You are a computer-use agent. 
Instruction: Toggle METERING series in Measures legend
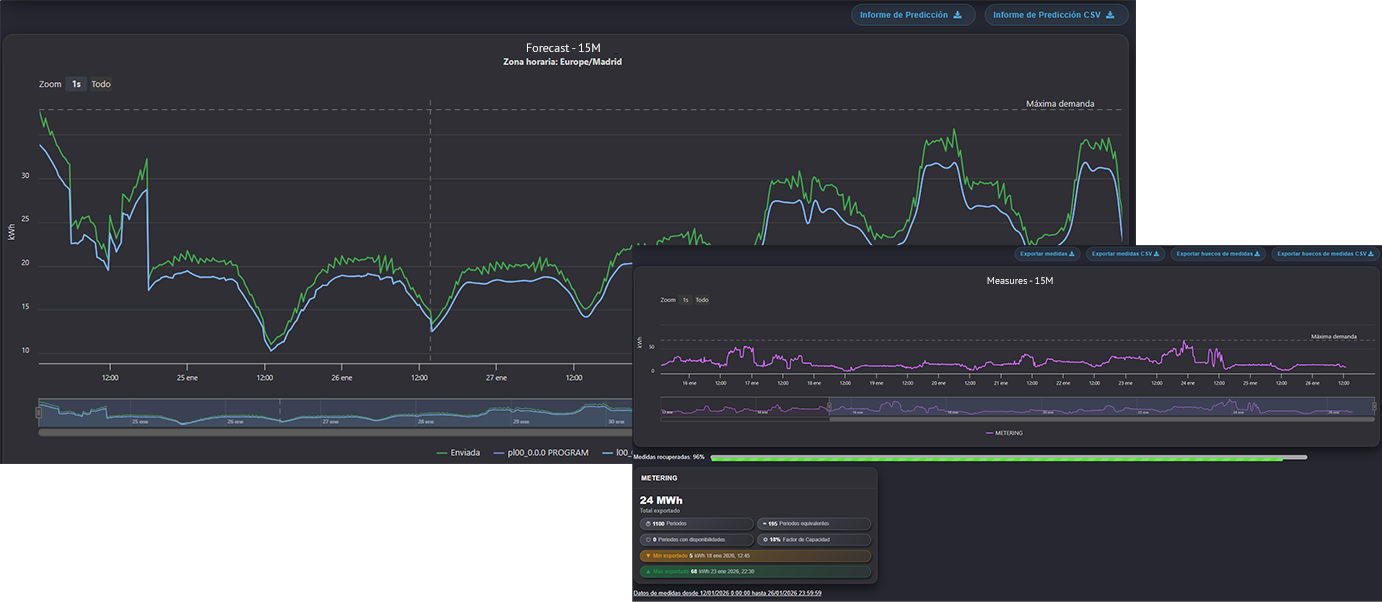tap(1005, 433)
